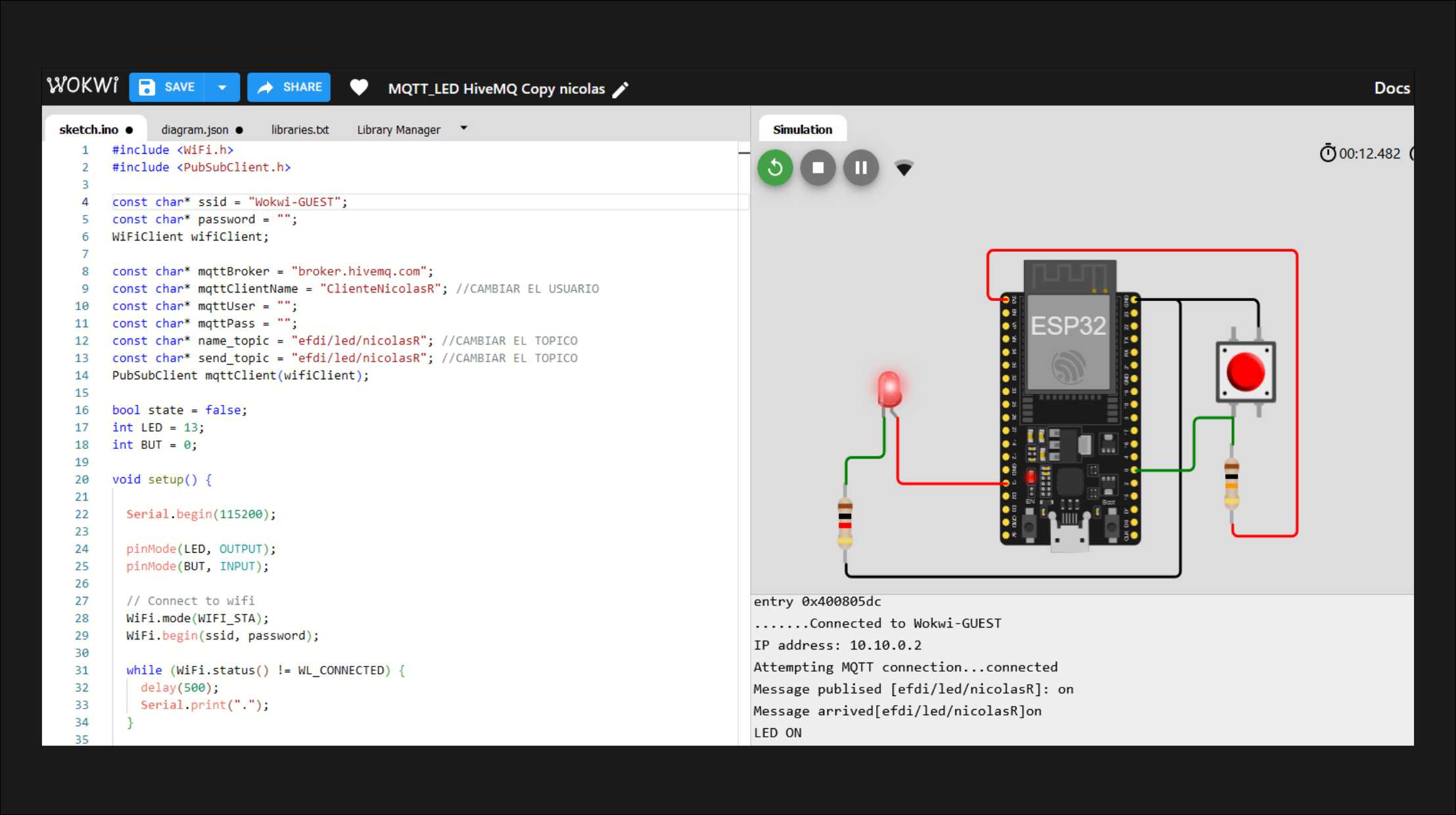Share the project with SHARE button

[289, 87]
